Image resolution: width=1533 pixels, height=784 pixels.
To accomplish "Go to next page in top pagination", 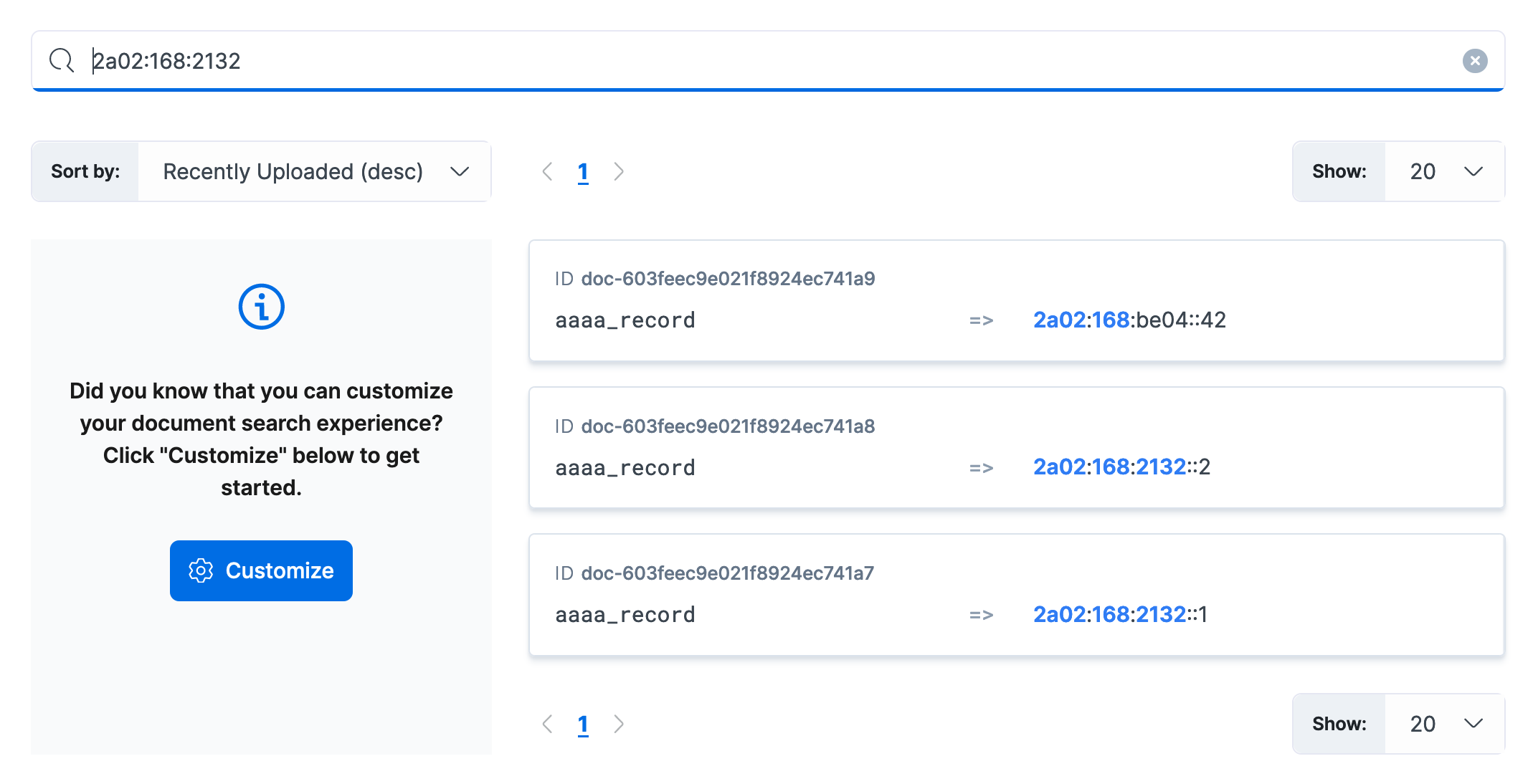I will (619, 172).
